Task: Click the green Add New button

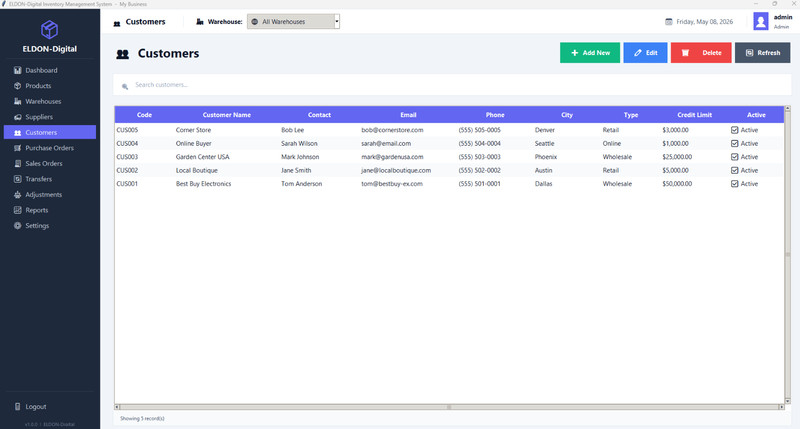Action: [590, 53]
